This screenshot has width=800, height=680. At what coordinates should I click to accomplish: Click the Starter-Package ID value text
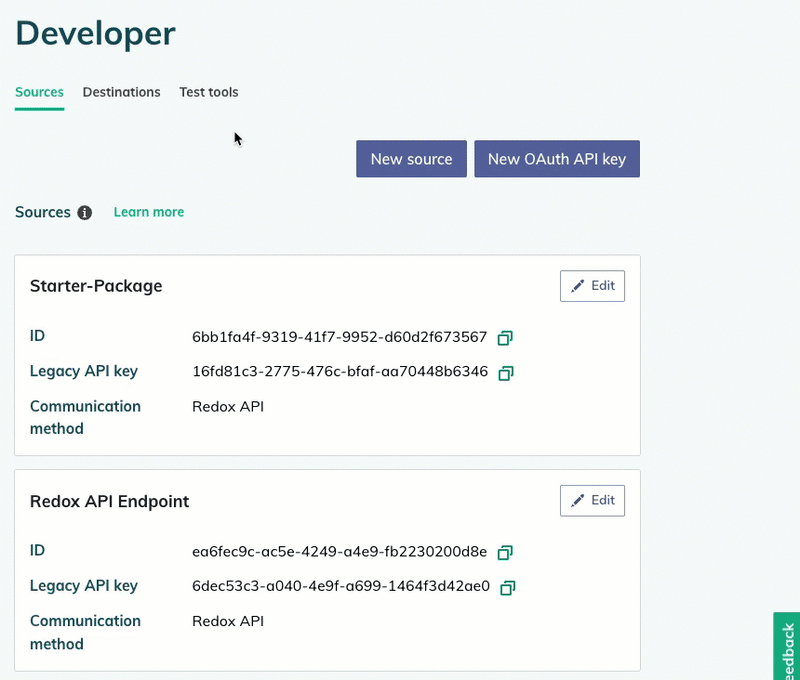(339, 336)
